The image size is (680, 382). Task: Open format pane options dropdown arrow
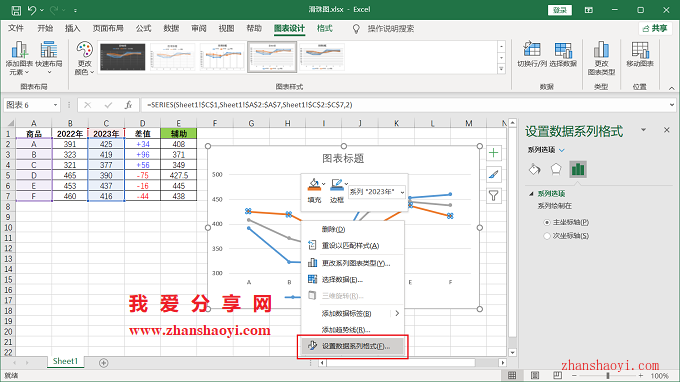tap(644, 130)
